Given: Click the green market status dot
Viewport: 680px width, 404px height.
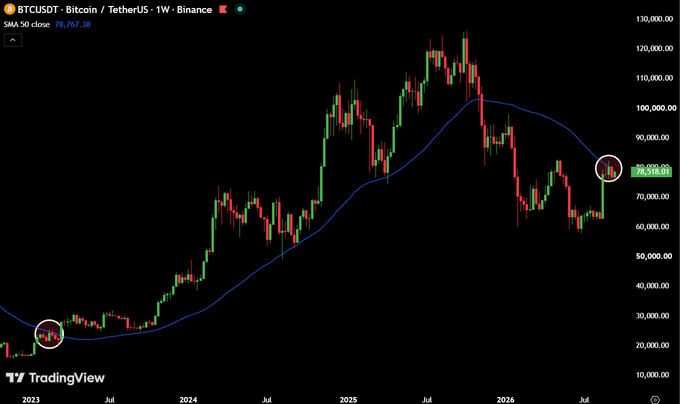Looking at the screenshot, I should 240,9.
